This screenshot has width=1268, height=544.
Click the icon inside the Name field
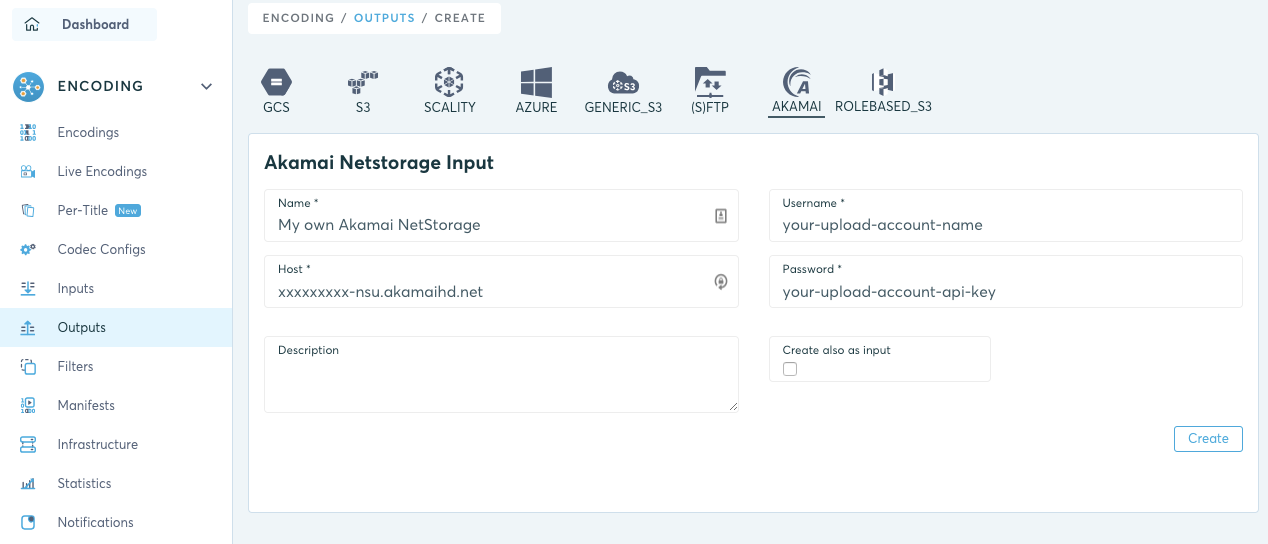coord(721,216)
